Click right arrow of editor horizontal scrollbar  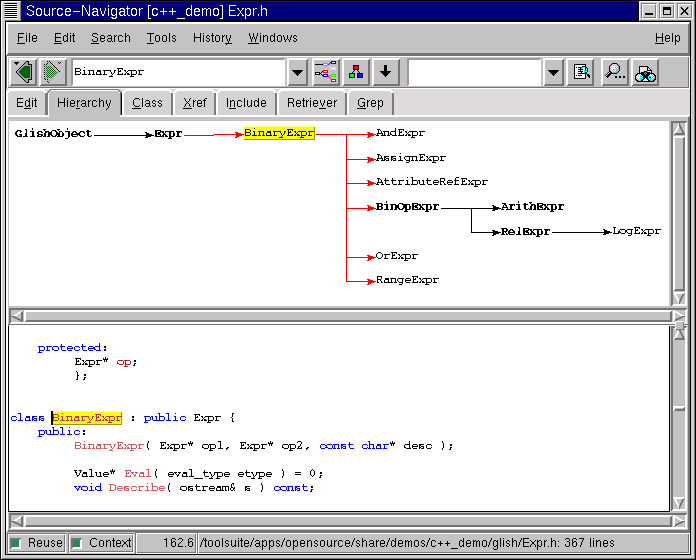click(679, 521)
